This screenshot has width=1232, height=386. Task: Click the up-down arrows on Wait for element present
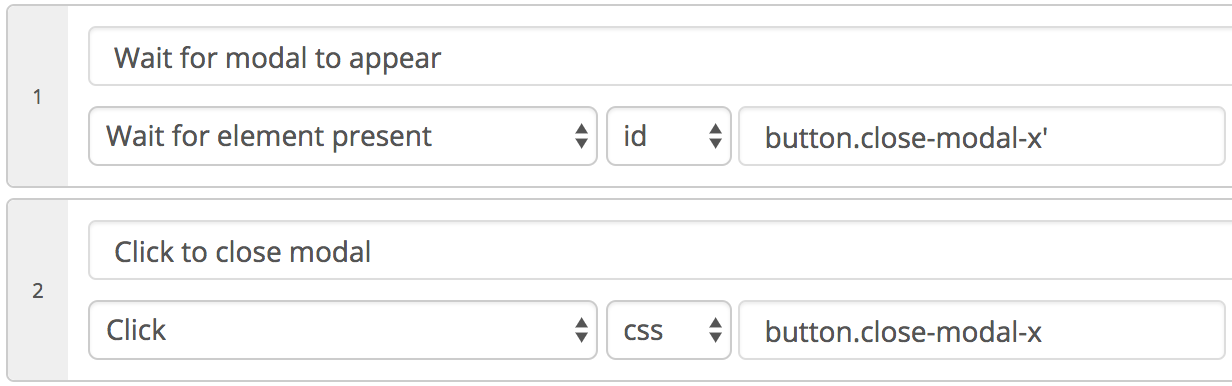(581, 136)
